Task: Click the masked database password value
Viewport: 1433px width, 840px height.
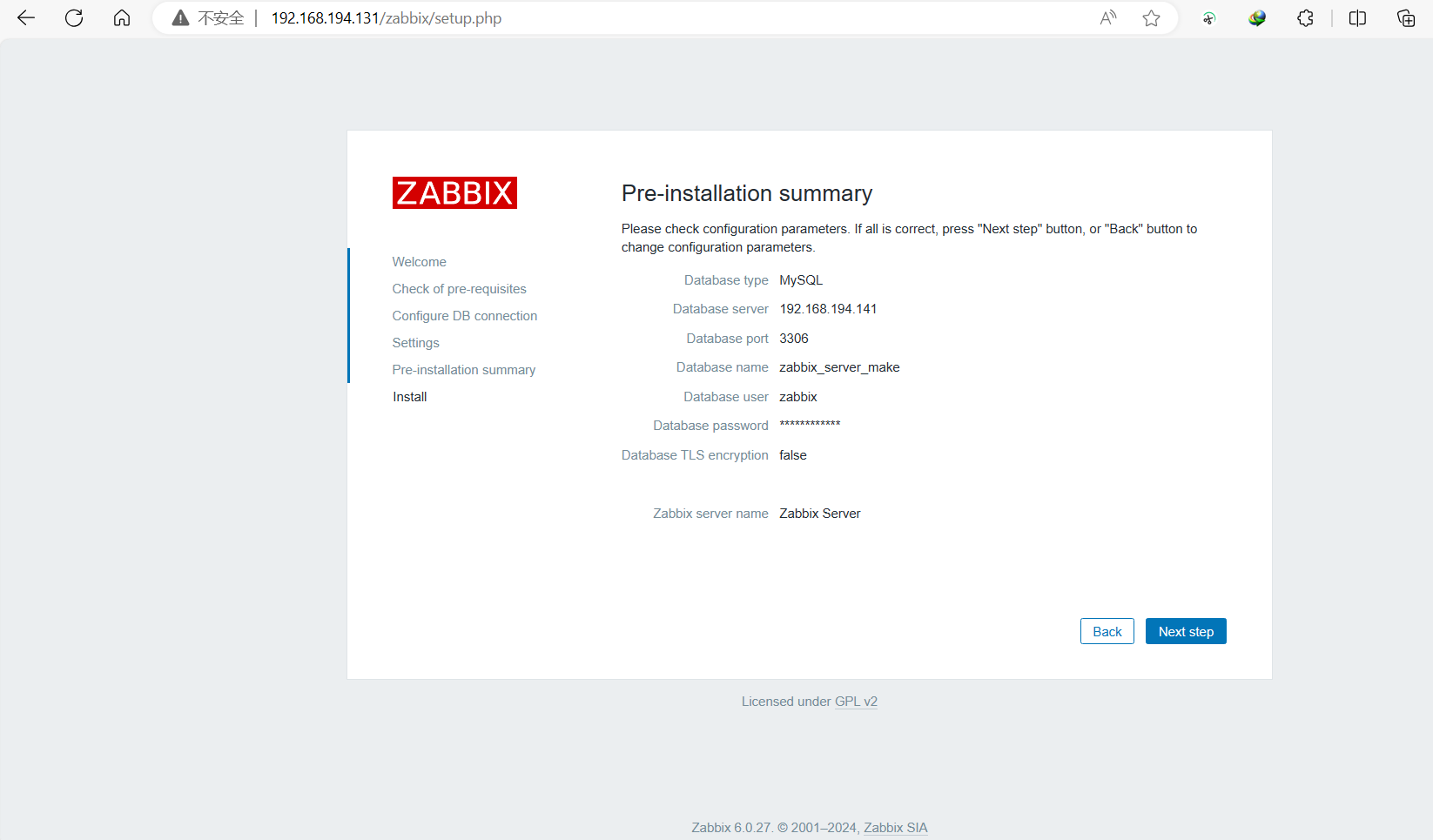Action: [810, 425]
